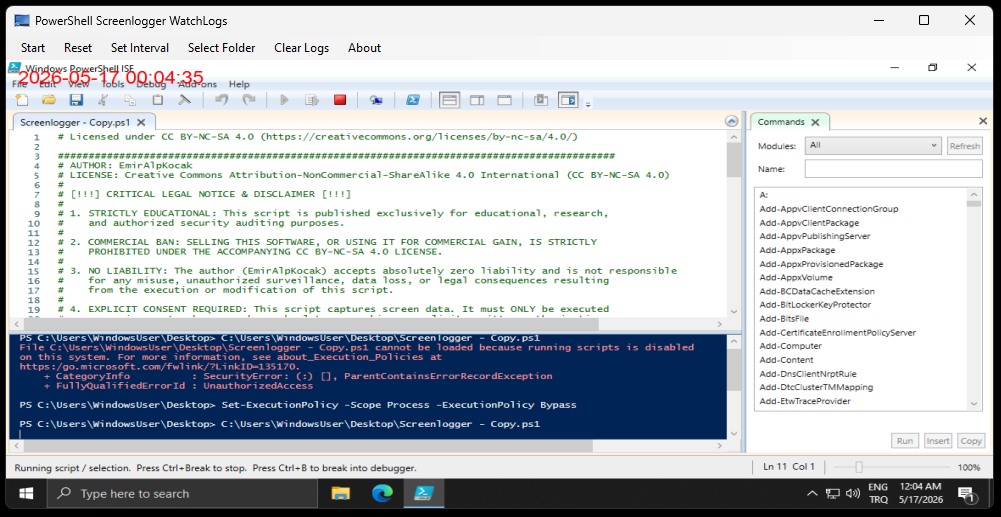This screenshot has height=517, width=1001.
Task: Open the File menu in PowerShell ISE
Action: click(x=20, y=84)
